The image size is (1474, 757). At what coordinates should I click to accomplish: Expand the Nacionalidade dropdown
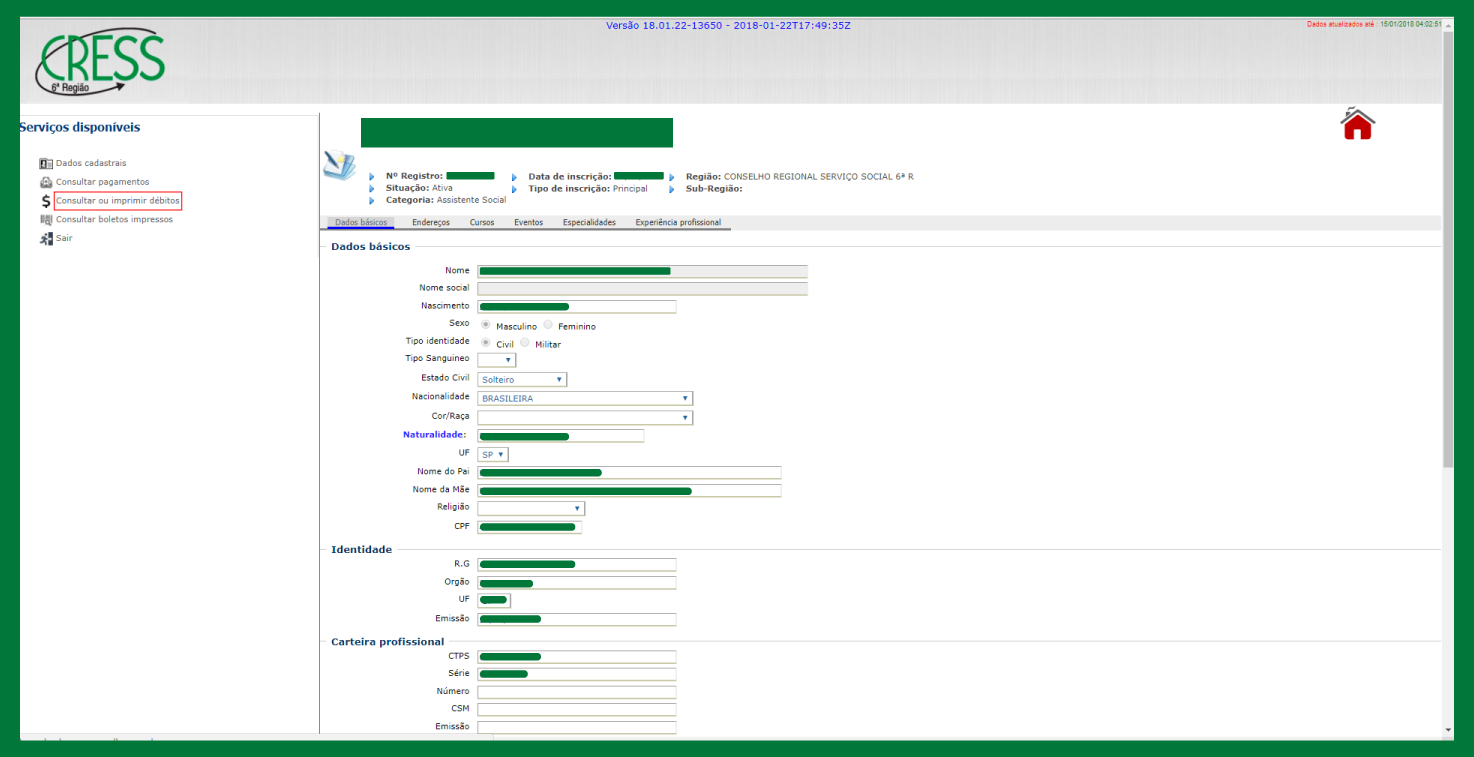584,398
